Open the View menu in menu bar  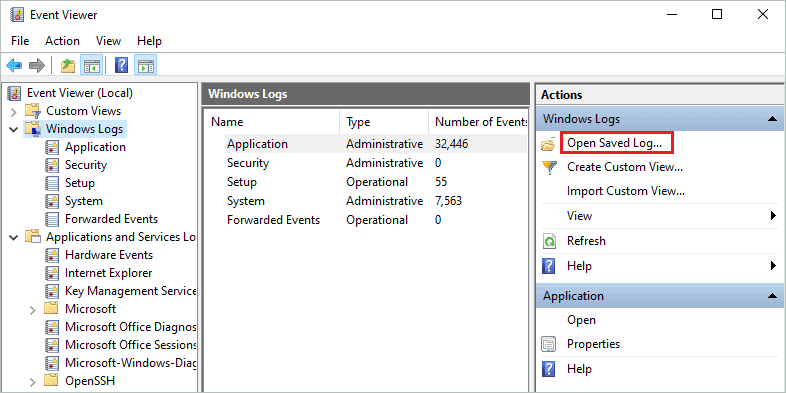pos(108,41)
